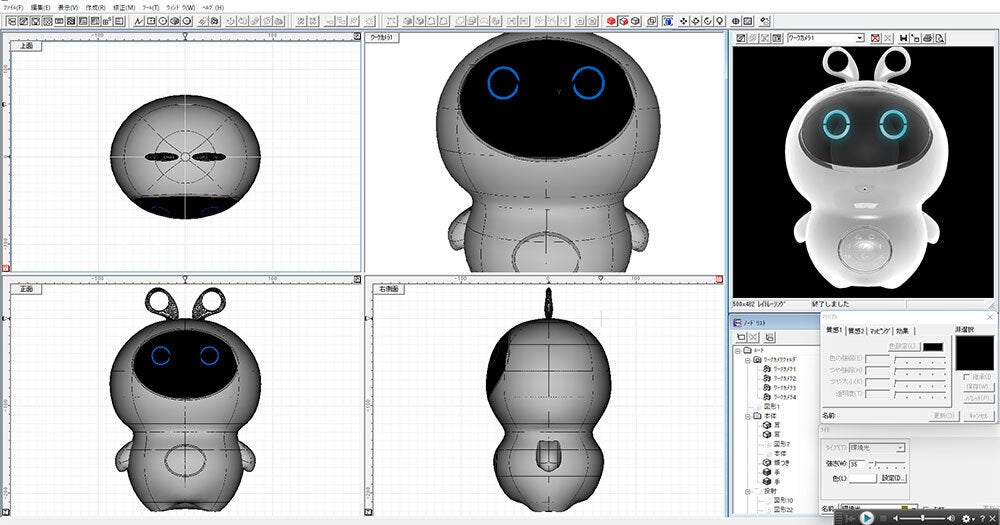Click the player settings gear icon
Image resolution: width=1000 pixels, height=525 pixels.
click(x=966, y=518)
